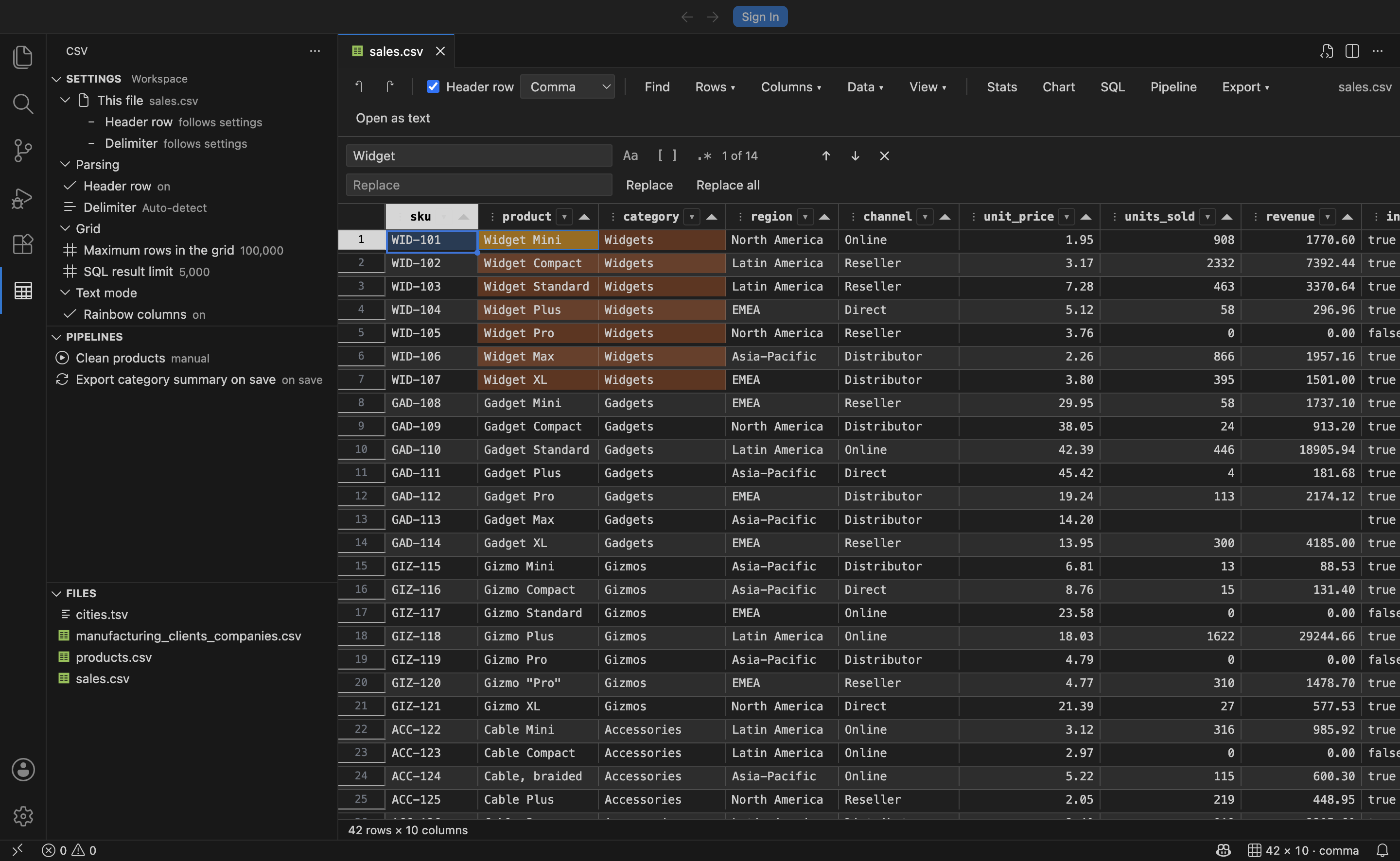The image size is (1400, 861).
Task: Click the 42 × 10 · comma status item
Action: pos(1303,850)
